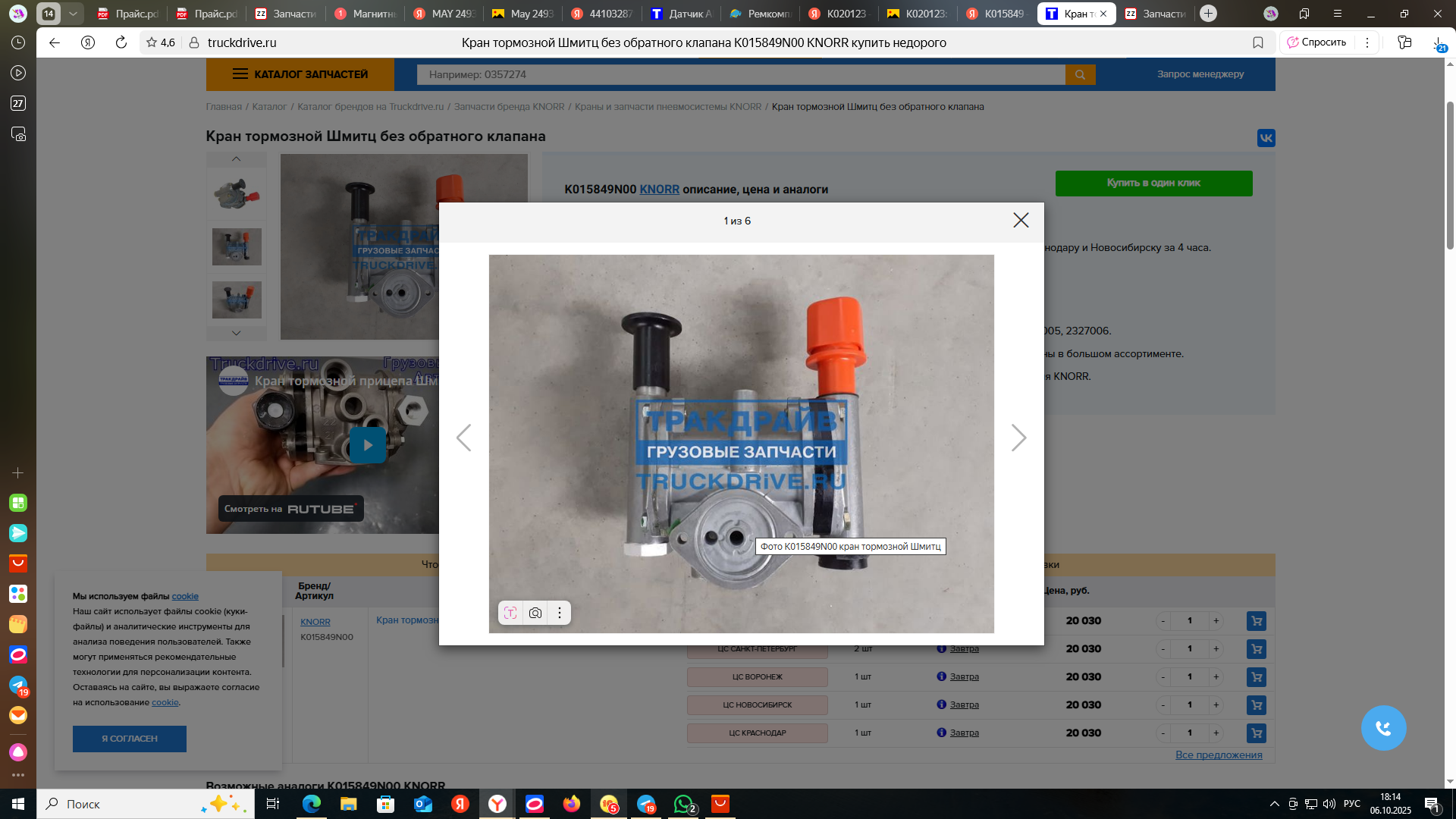This screenshot has width=1456, height=819.
Task: Click the camera image-search icon on photo
Action: coord(535,613)
